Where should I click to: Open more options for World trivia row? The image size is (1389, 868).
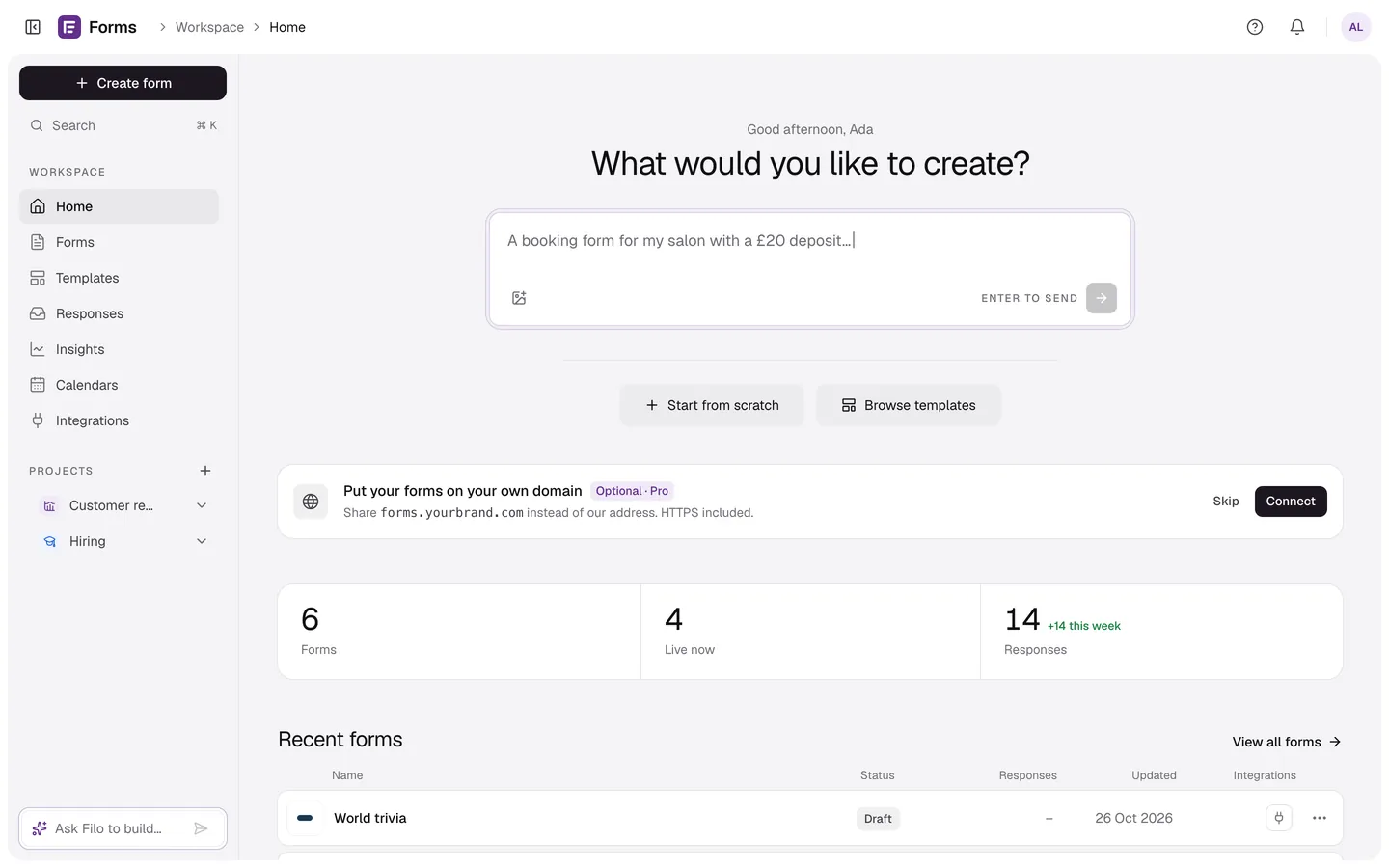(x=1320, y=818)
